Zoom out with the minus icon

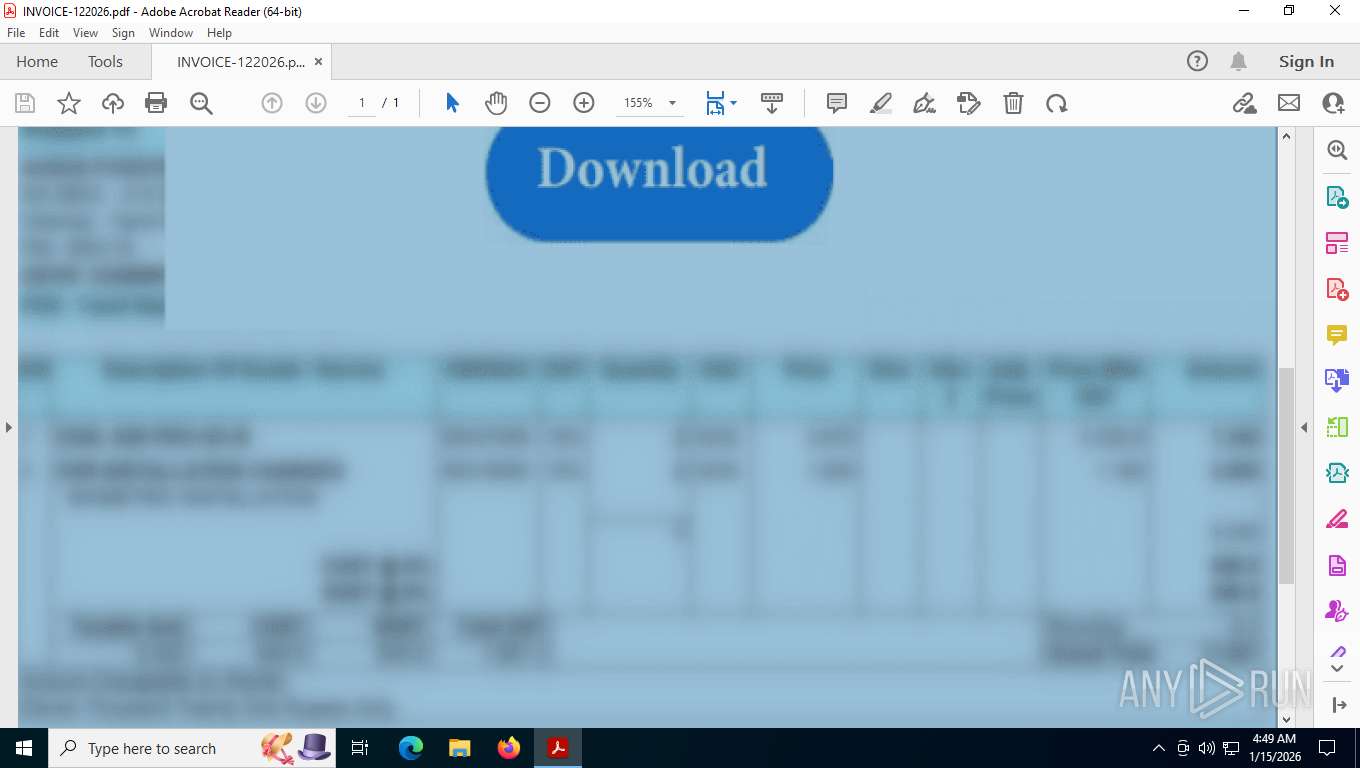pos(540,103)
